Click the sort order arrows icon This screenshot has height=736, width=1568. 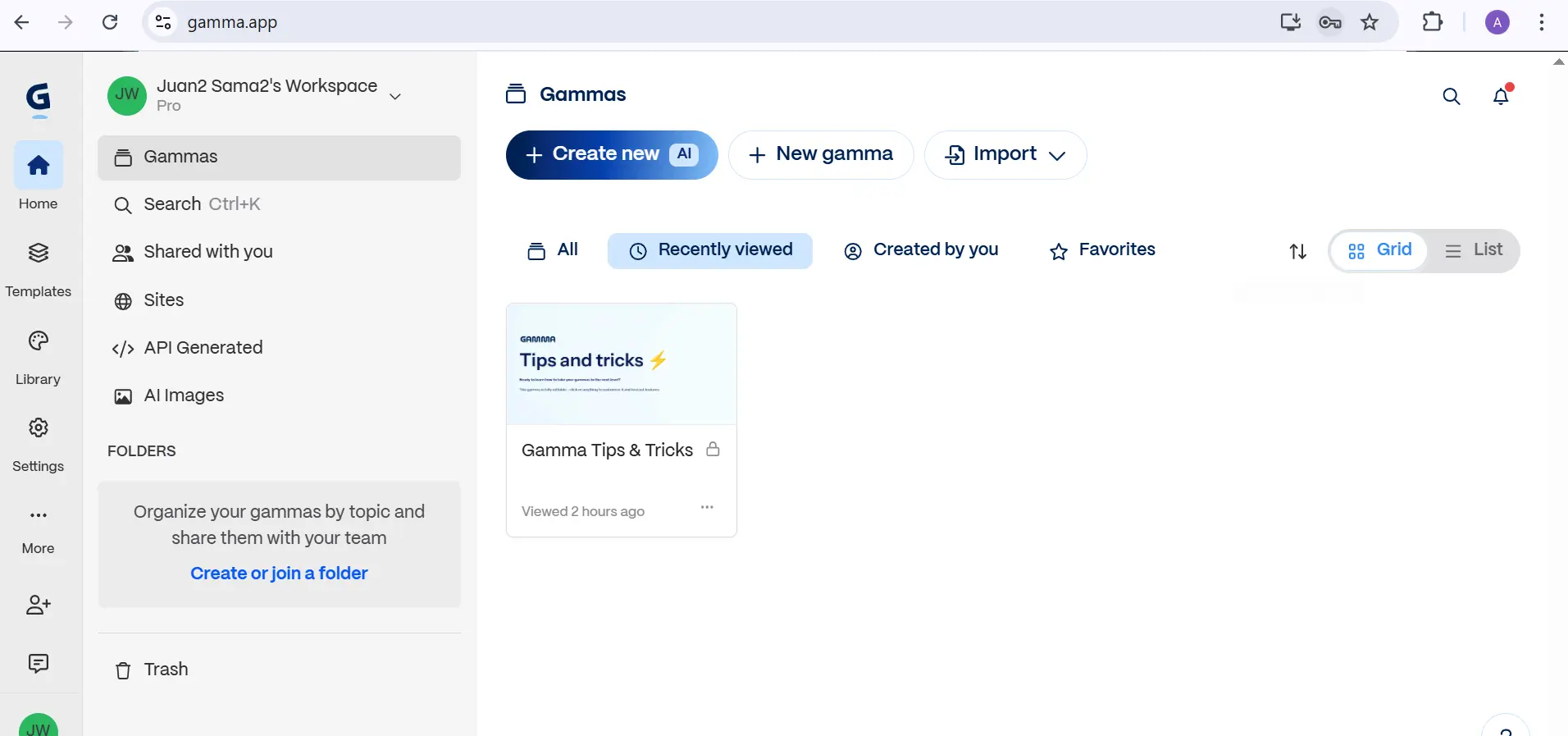click(x=1297, y=251)
